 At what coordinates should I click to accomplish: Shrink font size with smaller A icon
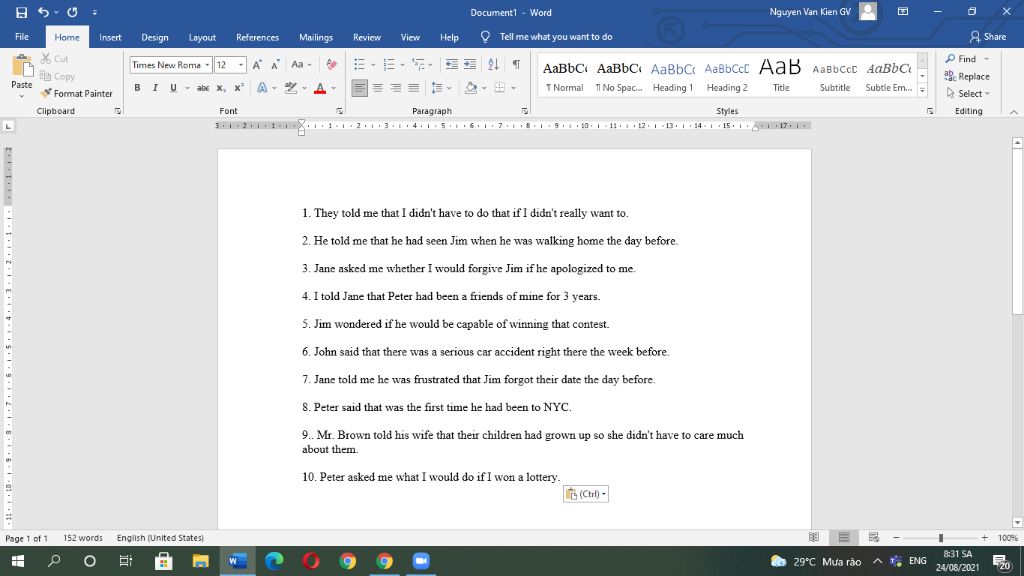click(275, 65)
